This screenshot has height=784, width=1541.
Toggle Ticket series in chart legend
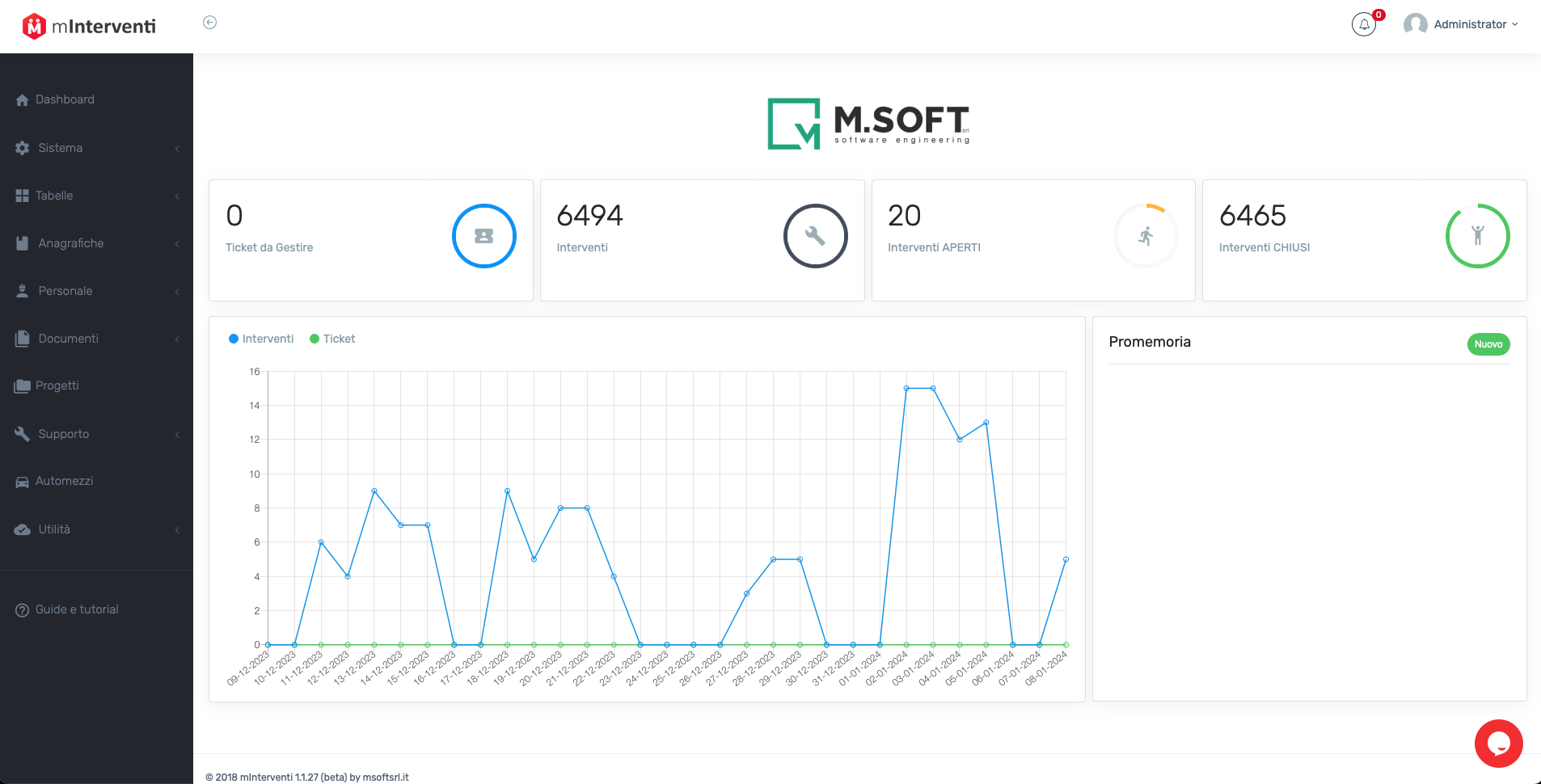pos(332,339)
